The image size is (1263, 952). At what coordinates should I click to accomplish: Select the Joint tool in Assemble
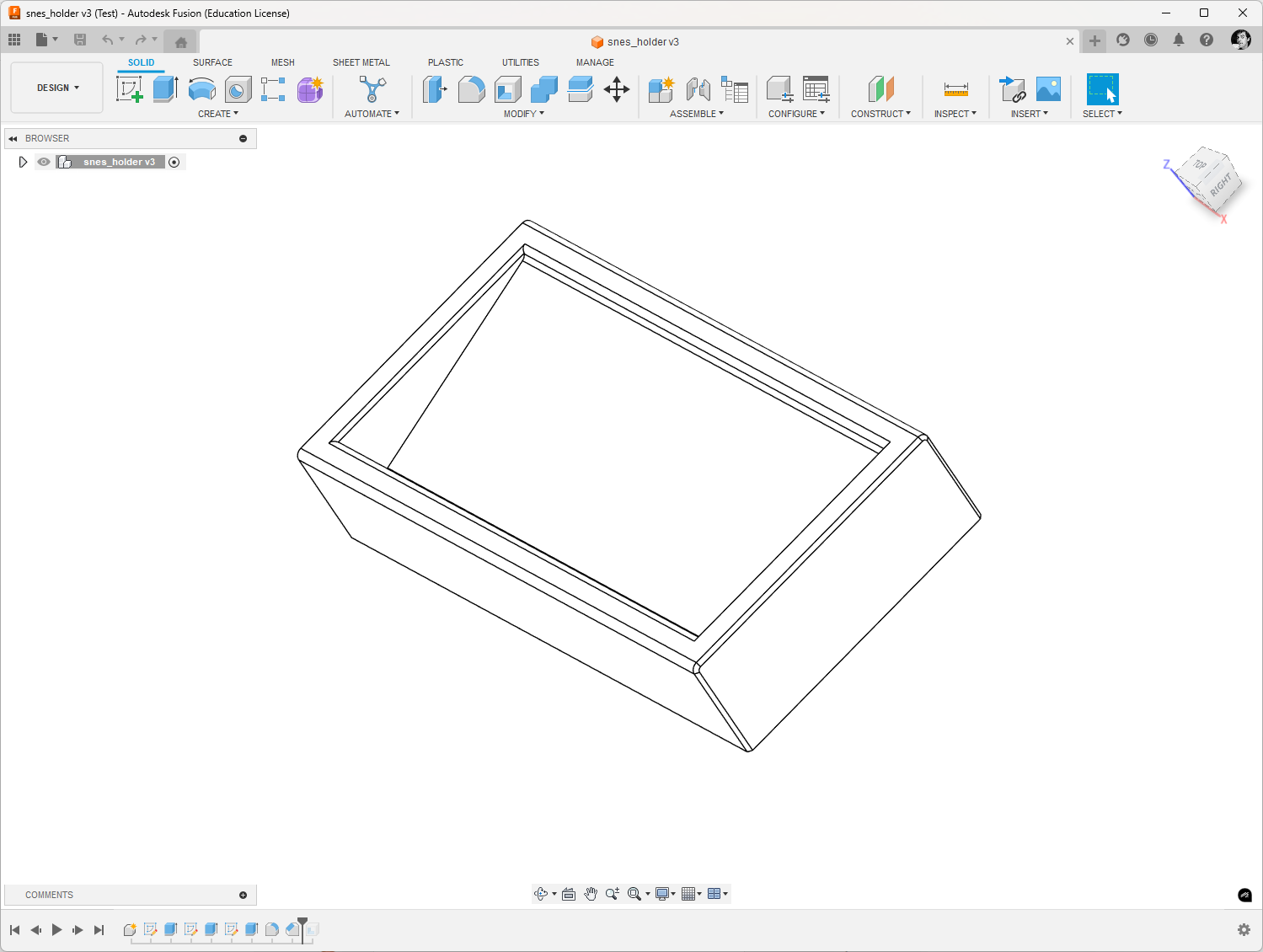tap(698, 88)
